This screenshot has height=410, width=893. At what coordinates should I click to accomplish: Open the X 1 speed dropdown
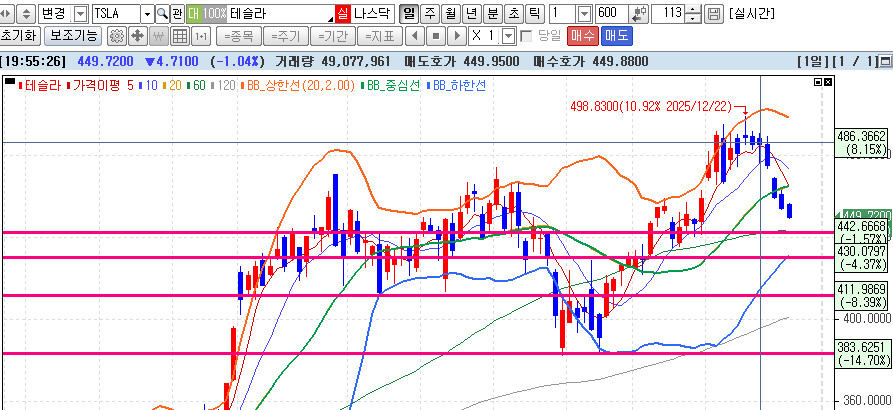pos(509,36)
